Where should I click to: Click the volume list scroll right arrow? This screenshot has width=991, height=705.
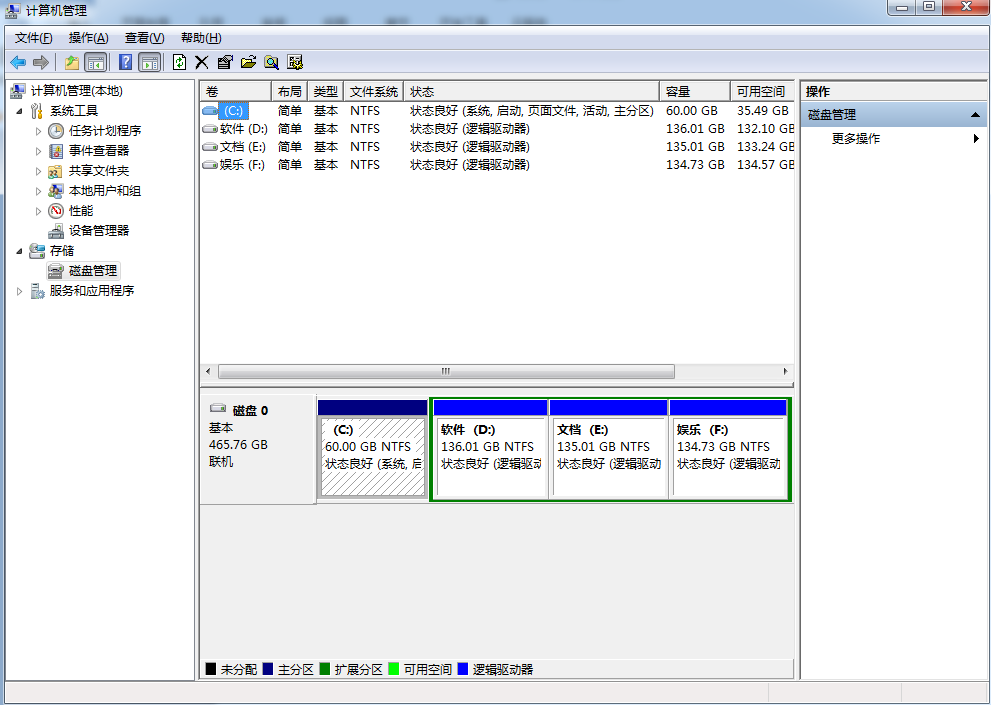(x=785, y=371)
